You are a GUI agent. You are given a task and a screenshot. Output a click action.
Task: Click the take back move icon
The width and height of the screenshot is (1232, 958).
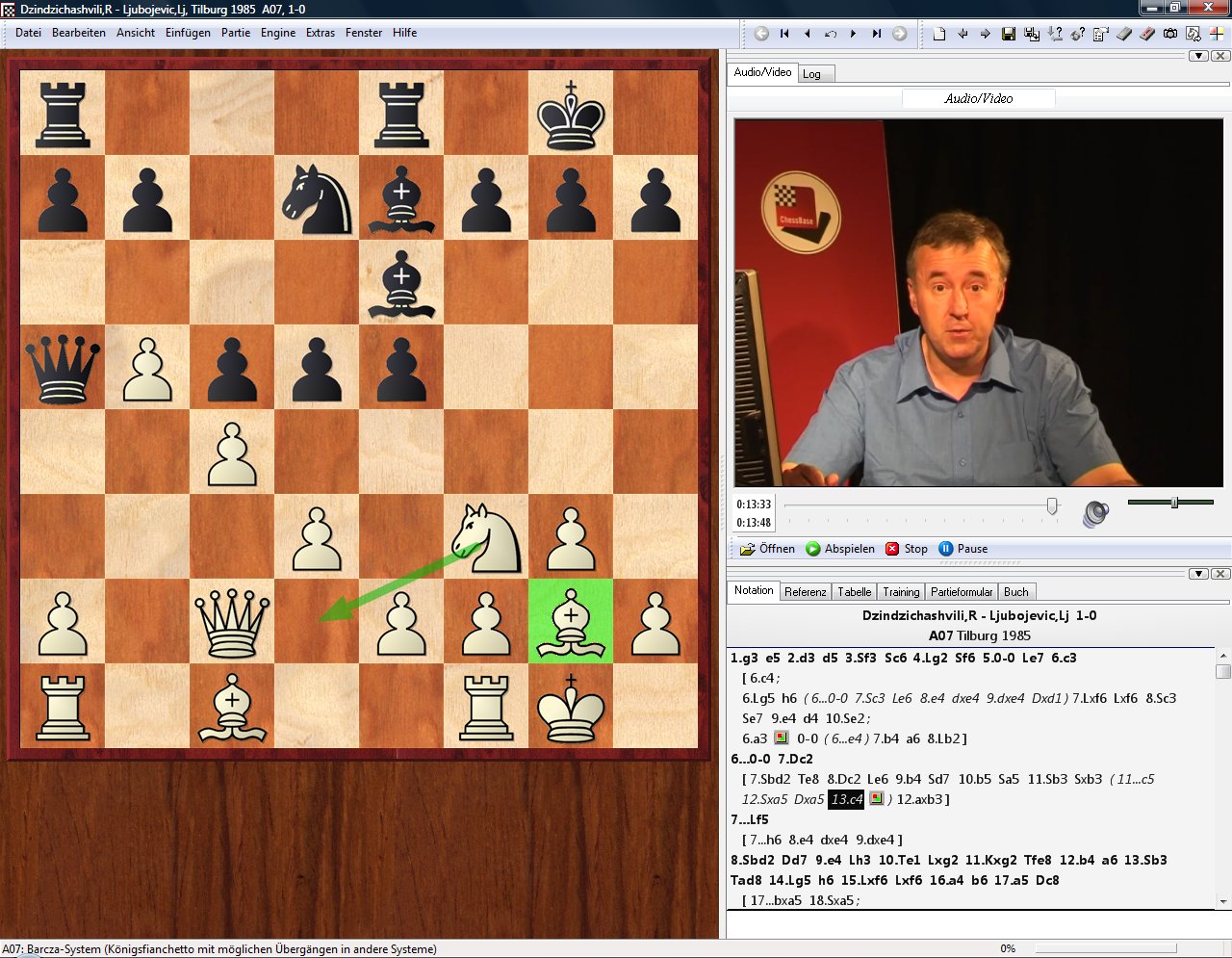click(x=830, y=34)
